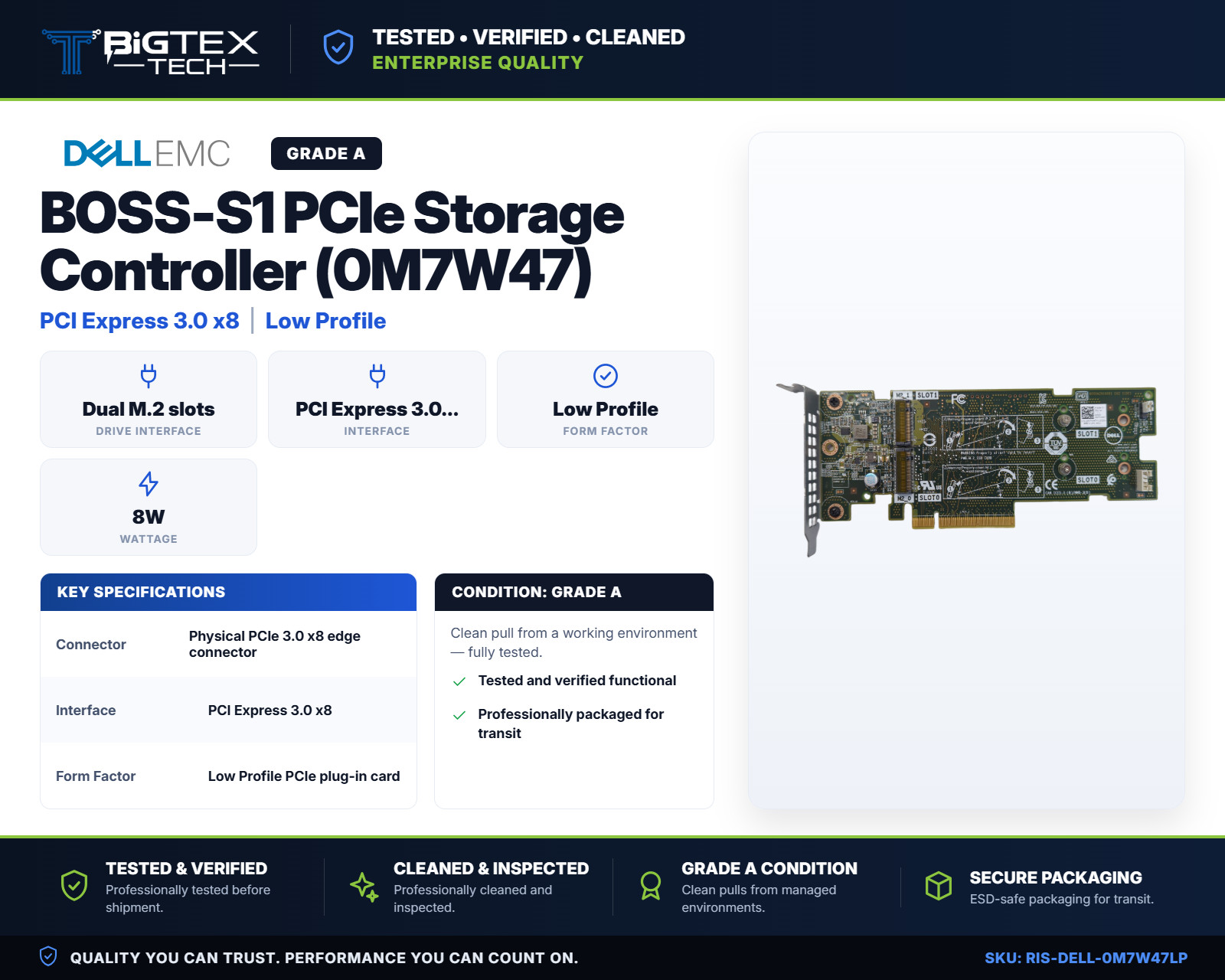Click the Interface row label in specifications

click(86, 710)
